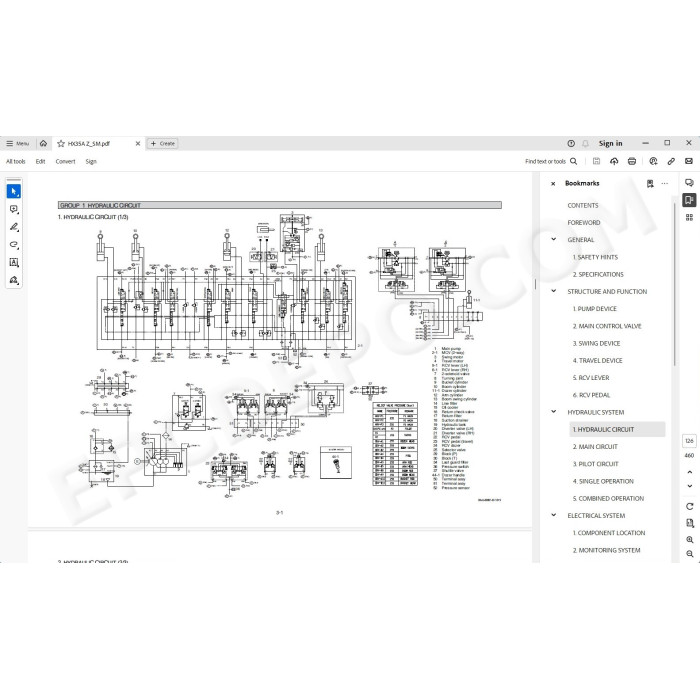Open the notifications bell
This screenshot has height=700, width=700.
coord(585,143)
